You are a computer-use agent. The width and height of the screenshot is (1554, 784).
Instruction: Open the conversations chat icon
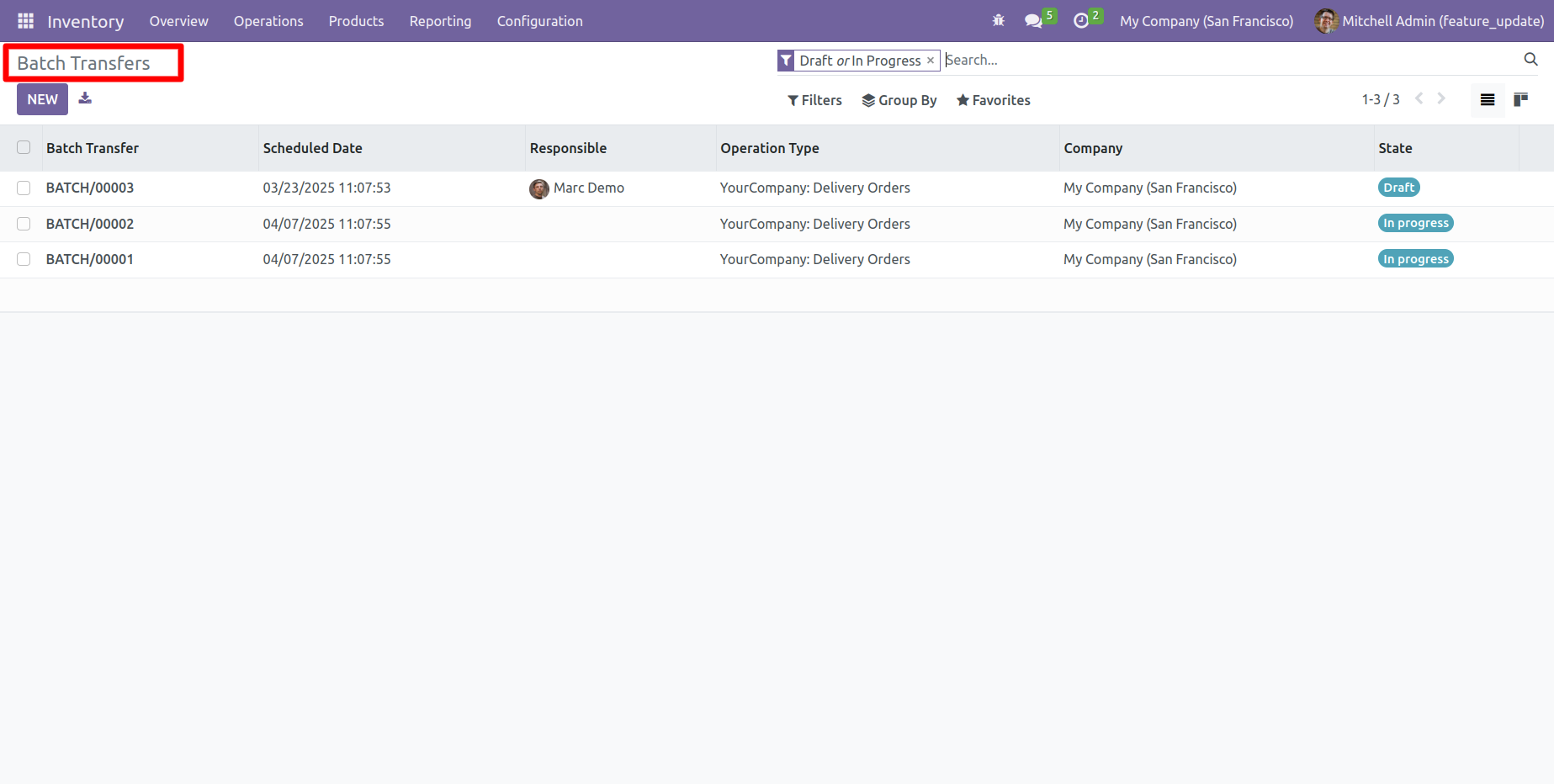pos(1033,21)
